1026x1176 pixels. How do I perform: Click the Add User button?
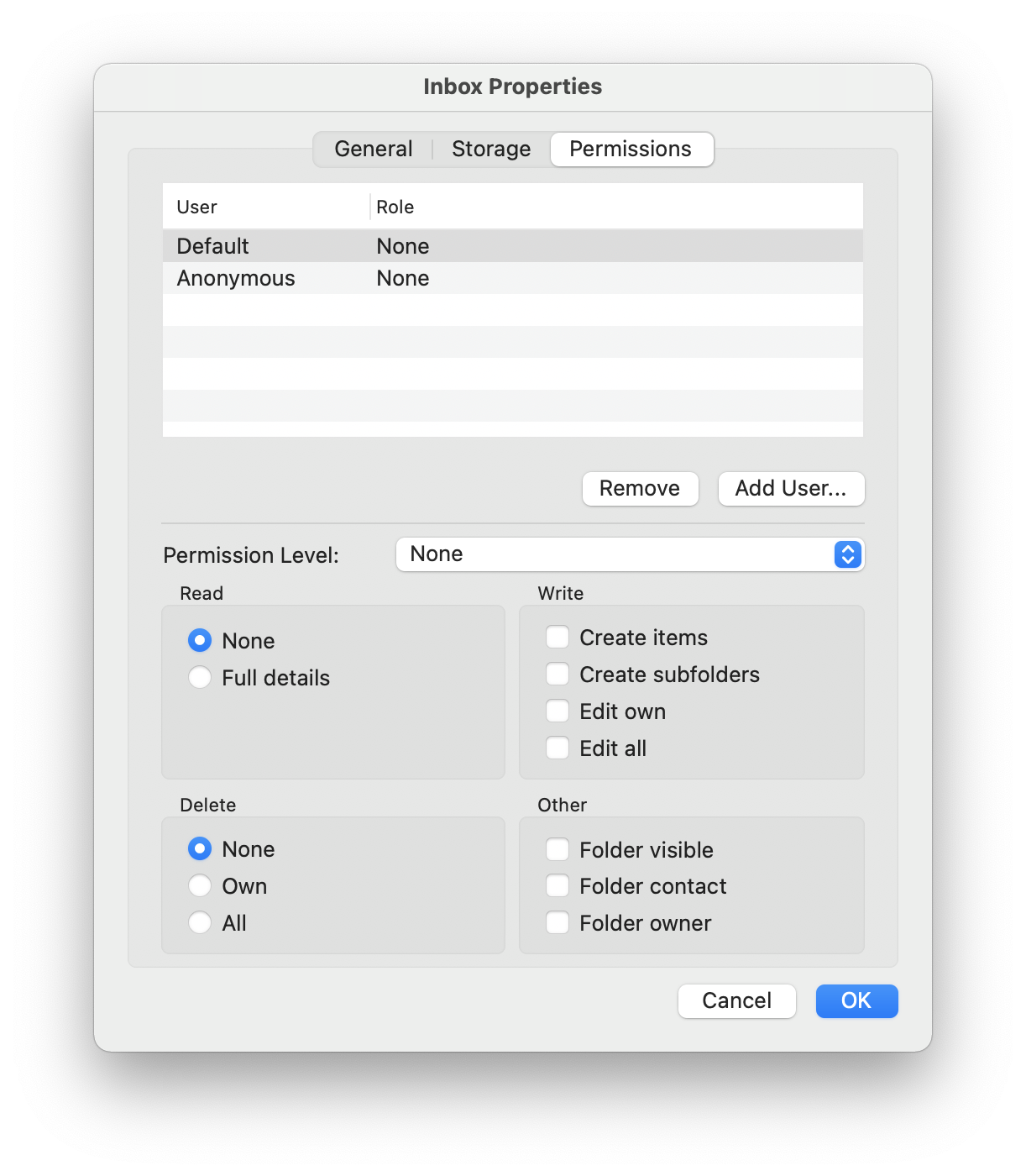790,488
